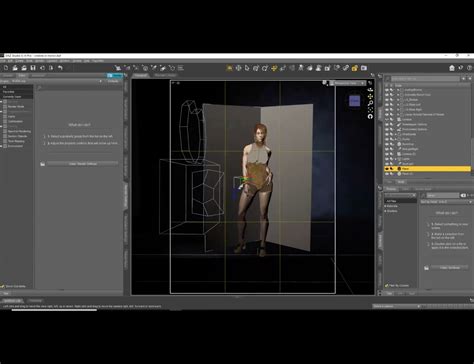Switch to the Presets tab in the lower right pane

[x=391, y=189]
